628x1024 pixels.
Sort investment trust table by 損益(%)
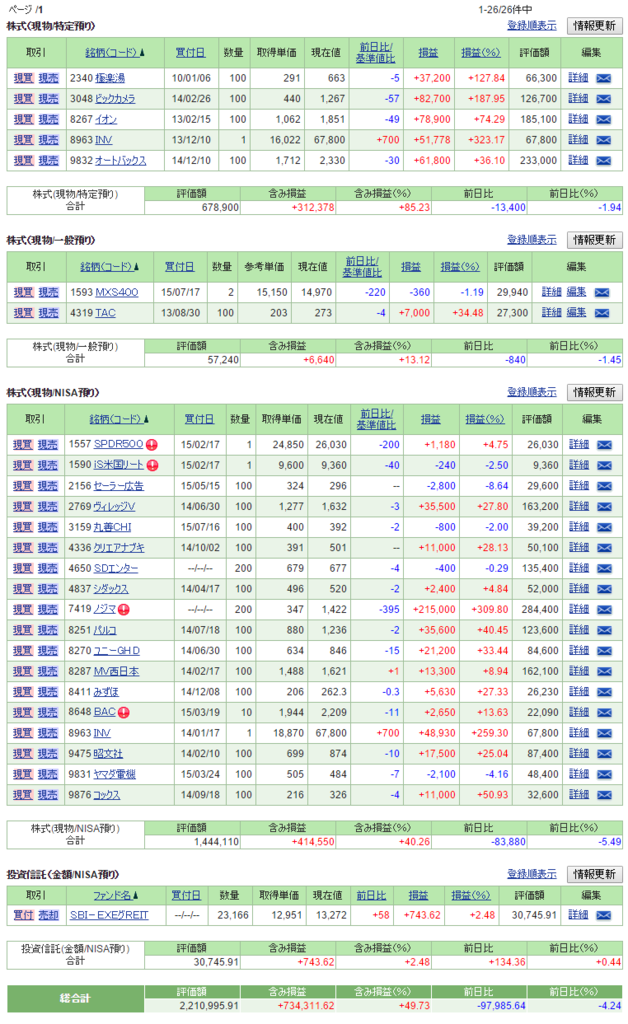click(x=471, y=895)
